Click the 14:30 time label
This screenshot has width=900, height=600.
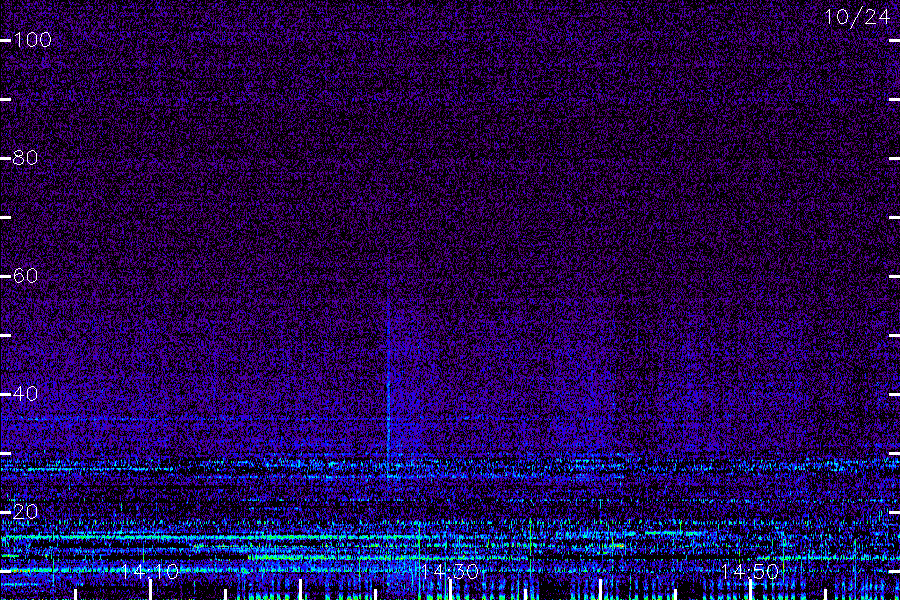click(449, 571)
